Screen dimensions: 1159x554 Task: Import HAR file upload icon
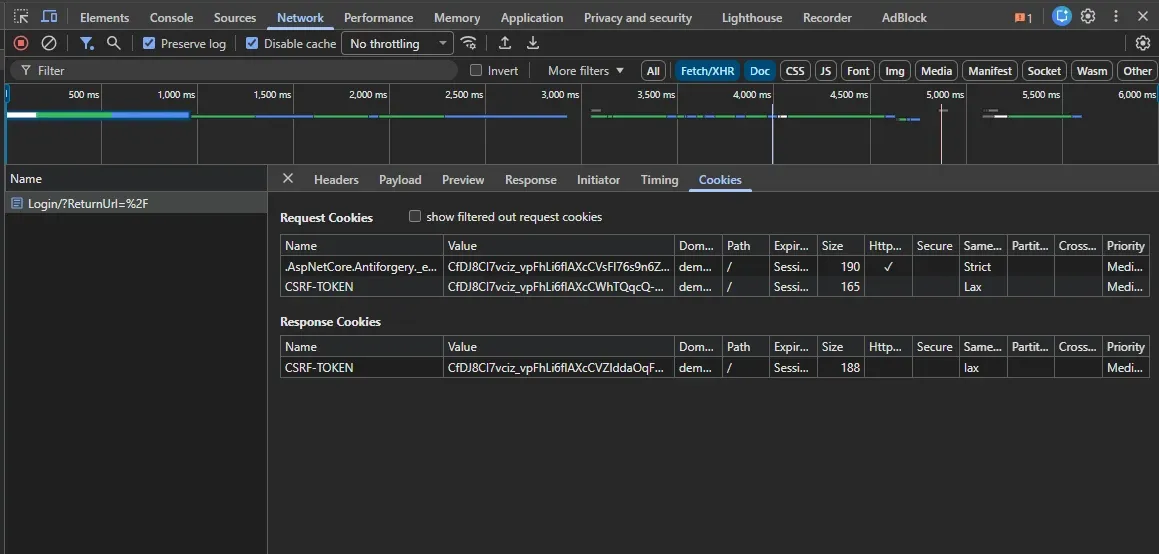coord(505,43)
